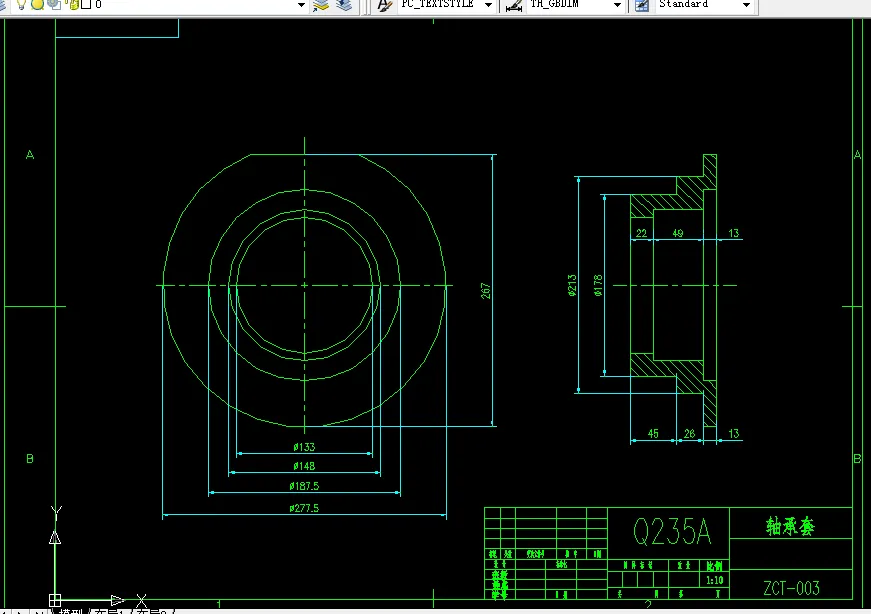
Task: Select the ø178 dimension in section view
Action: pyautogui.click(x=598, y=285)
